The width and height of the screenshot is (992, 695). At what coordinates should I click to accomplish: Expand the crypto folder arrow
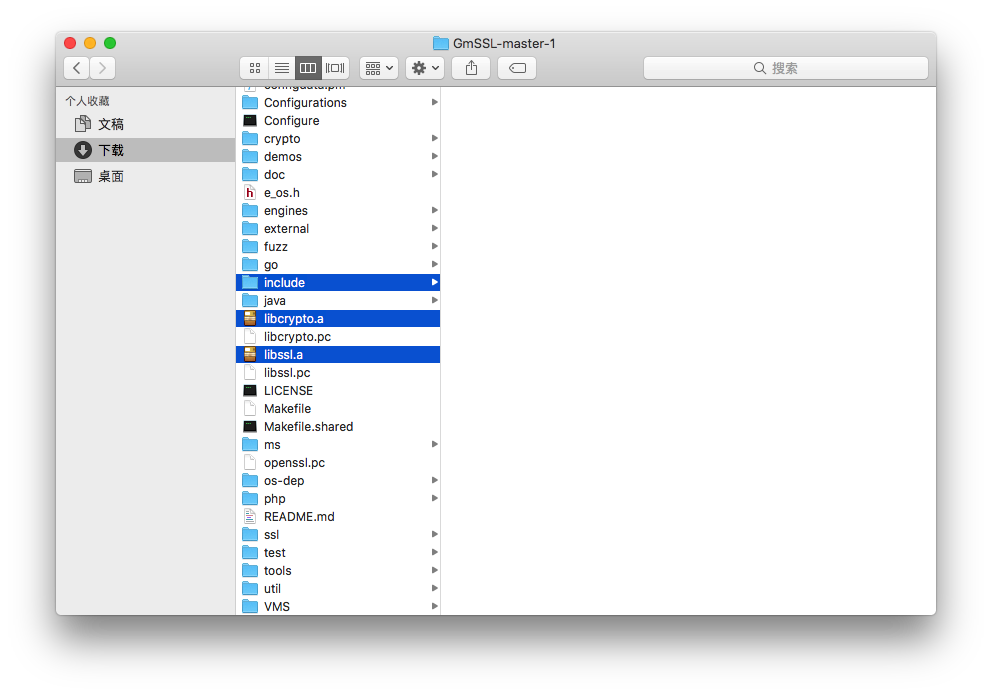[x=435, y=138]
